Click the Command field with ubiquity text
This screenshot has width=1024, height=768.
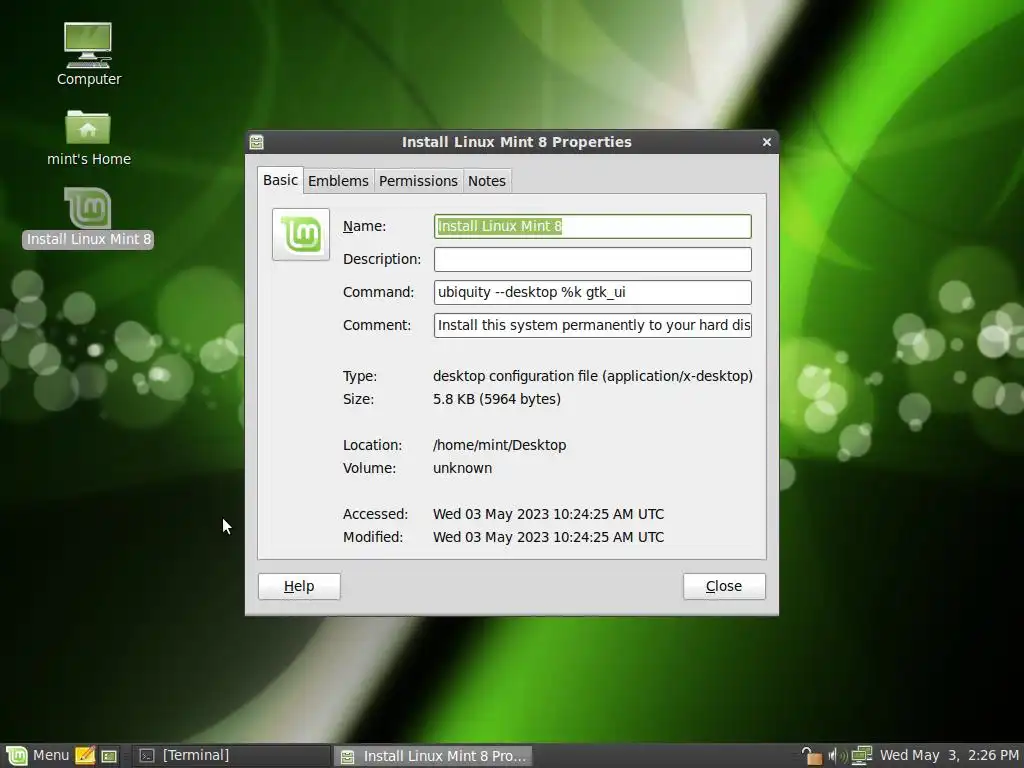592,292
